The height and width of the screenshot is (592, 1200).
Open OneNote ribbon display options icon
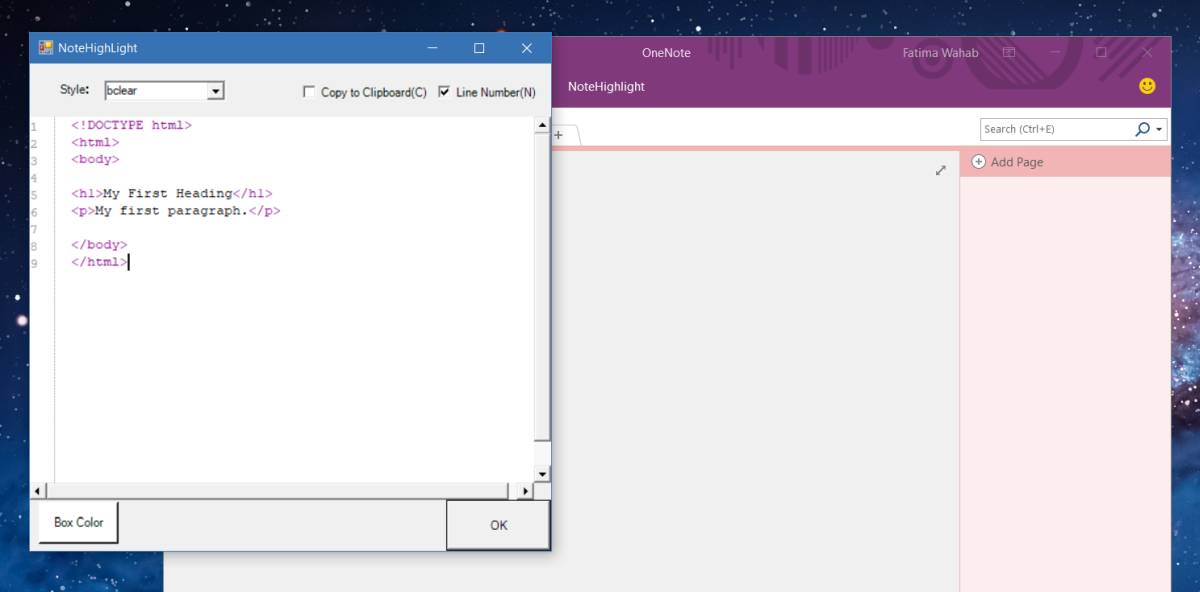pyautogui.click(x=1009, y=52)
